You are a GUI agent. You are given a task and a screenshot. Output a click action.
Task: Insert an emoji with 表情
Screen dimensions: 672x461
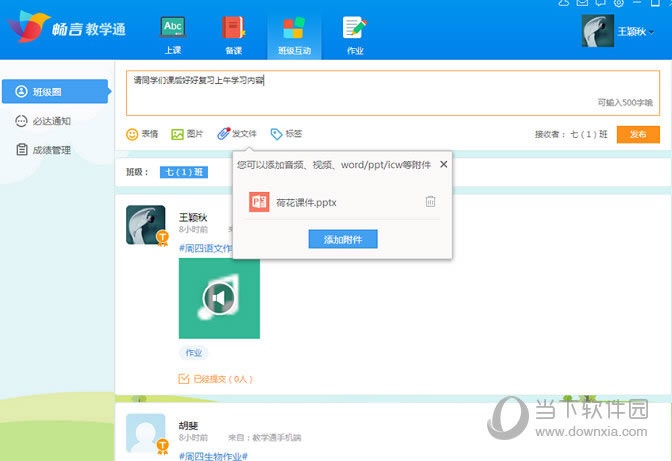142,134
